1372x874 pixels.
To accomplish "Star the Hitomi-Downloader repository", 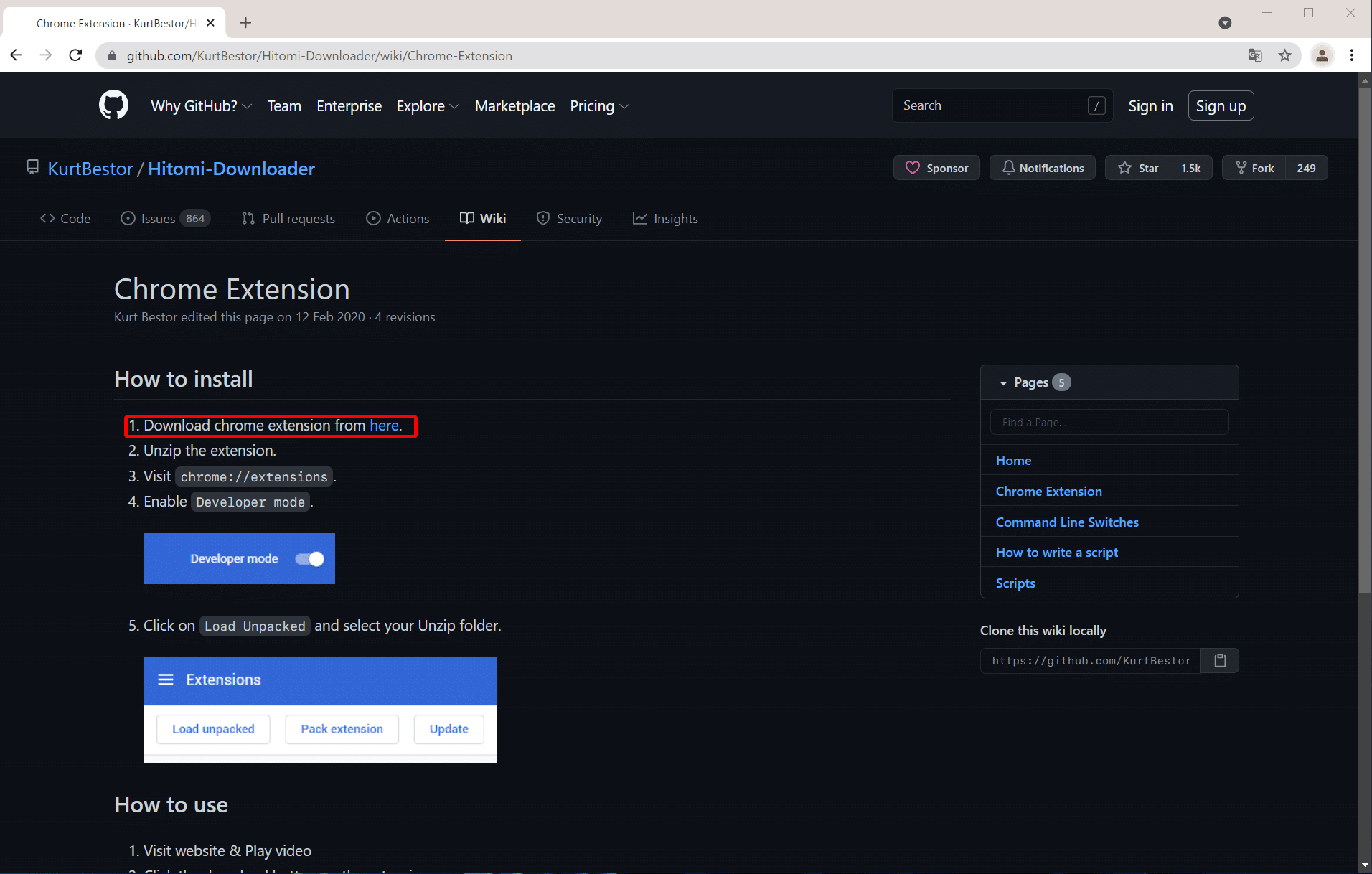I will tap(1138, 168).
